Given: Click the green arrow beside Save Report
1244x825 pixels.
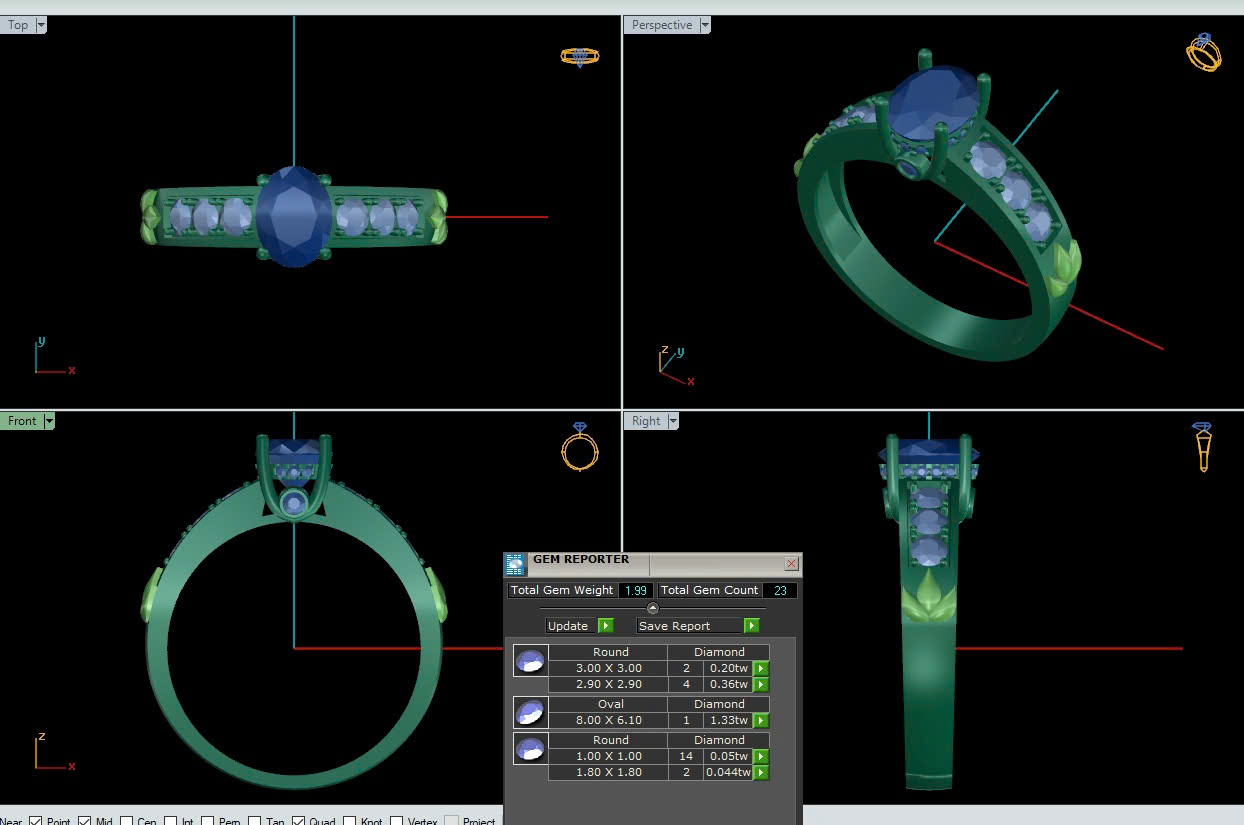Looking at the screenshot, I should [751, 626].
